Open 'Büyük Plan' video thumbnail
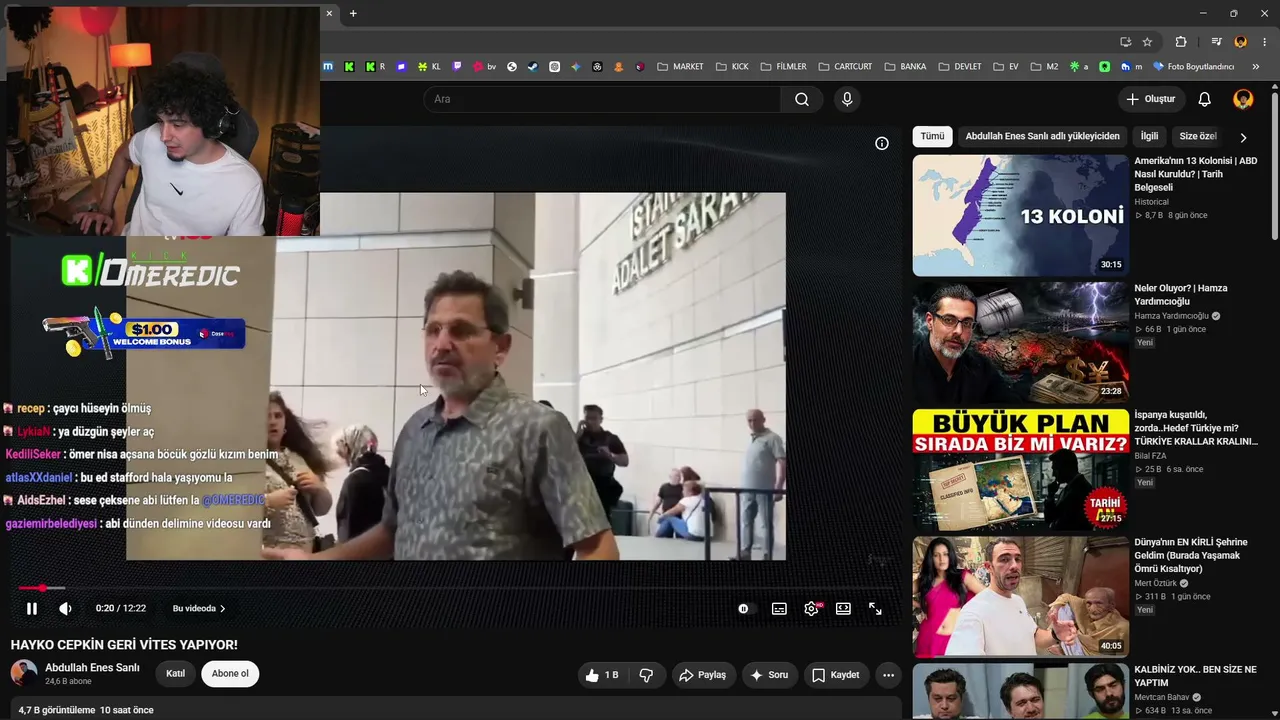This screenshot has width=1280, height=720. [x=1020, y=470]
